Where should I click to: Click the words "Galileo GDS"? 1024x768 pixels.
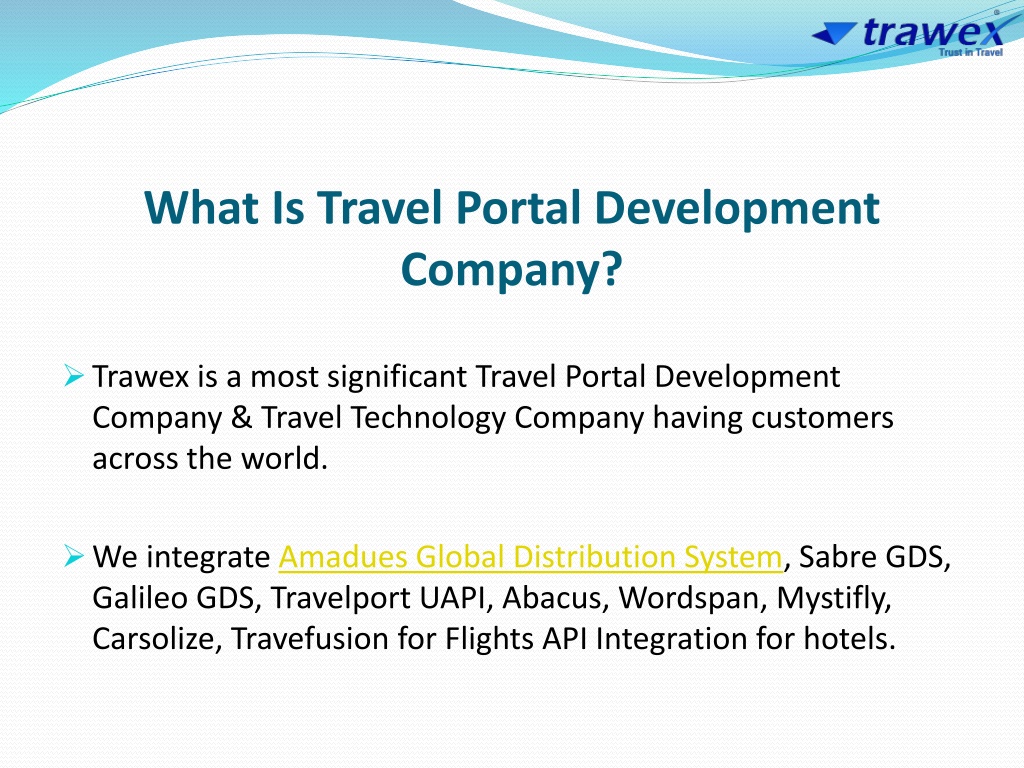click(173, 598)
